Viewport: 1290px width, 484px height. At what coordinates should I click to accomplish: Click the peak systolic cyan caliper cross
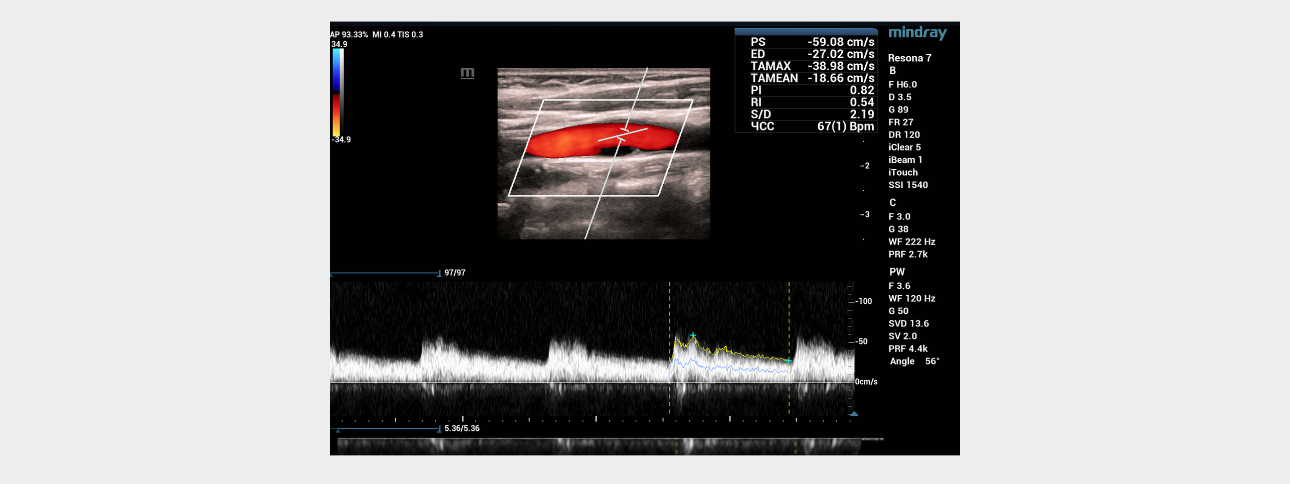pyautogui.click(x=692, y=335)
